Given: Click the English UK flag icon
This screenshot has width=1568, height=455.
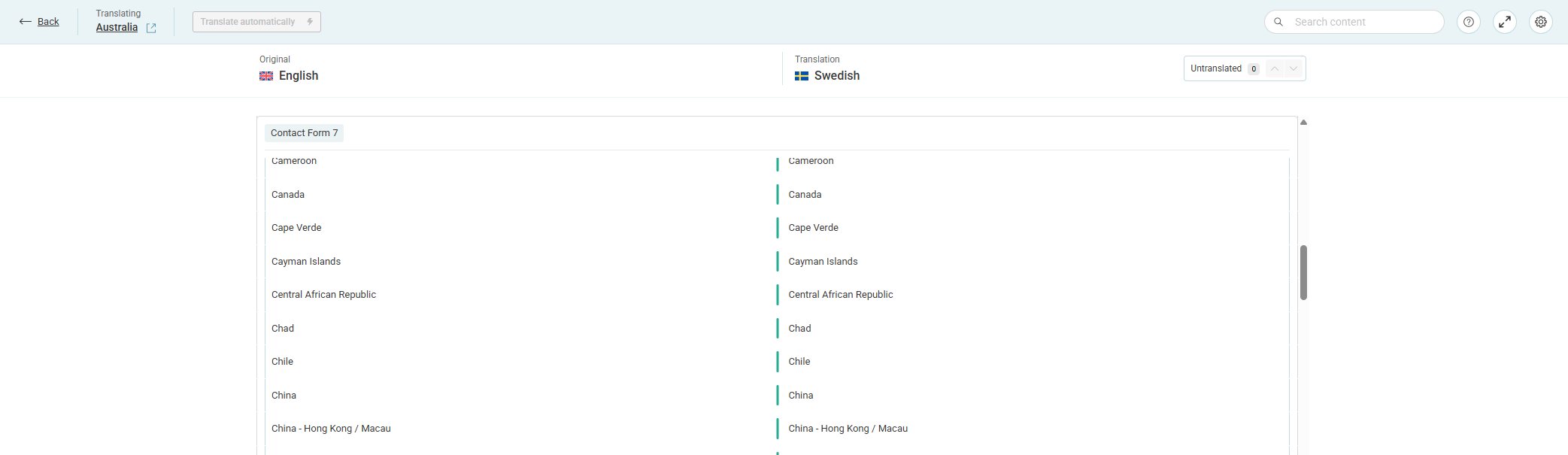Looking at the screenshot, I should (266, 76).
